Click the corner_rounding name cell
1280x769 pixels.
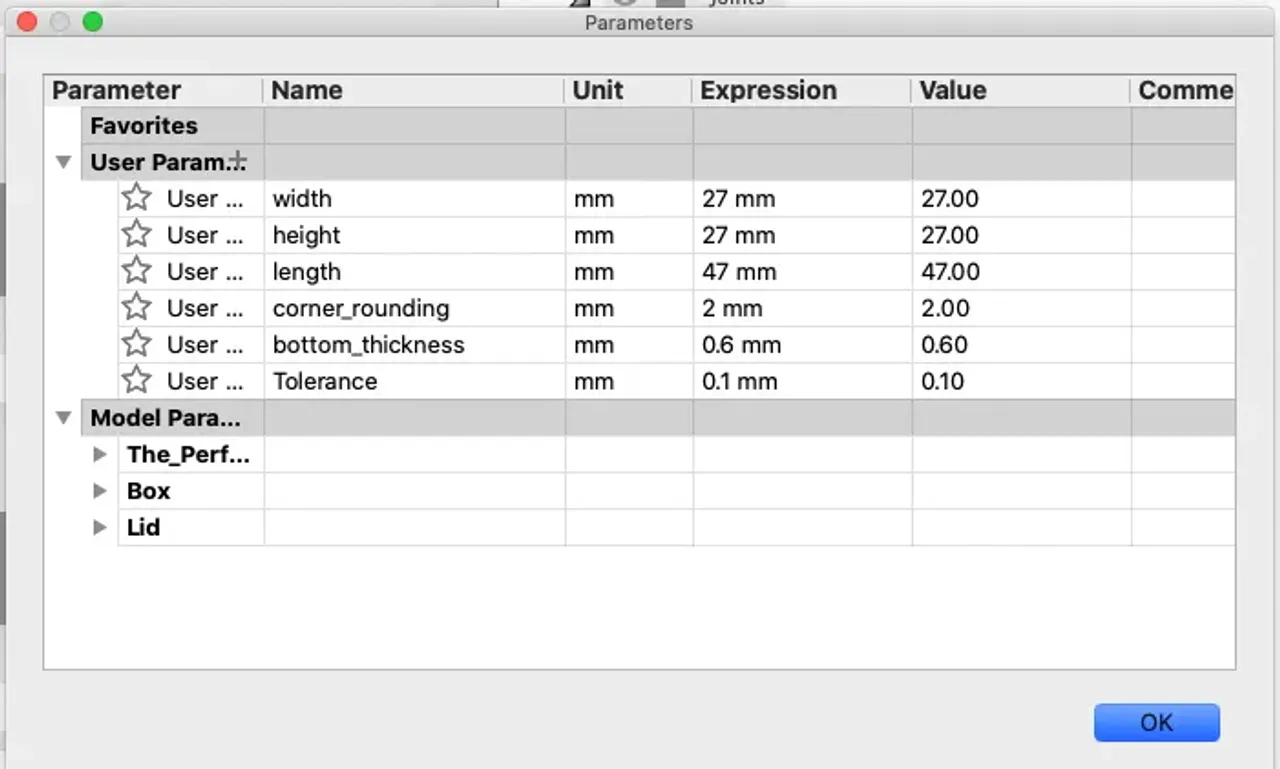point(361,308)
